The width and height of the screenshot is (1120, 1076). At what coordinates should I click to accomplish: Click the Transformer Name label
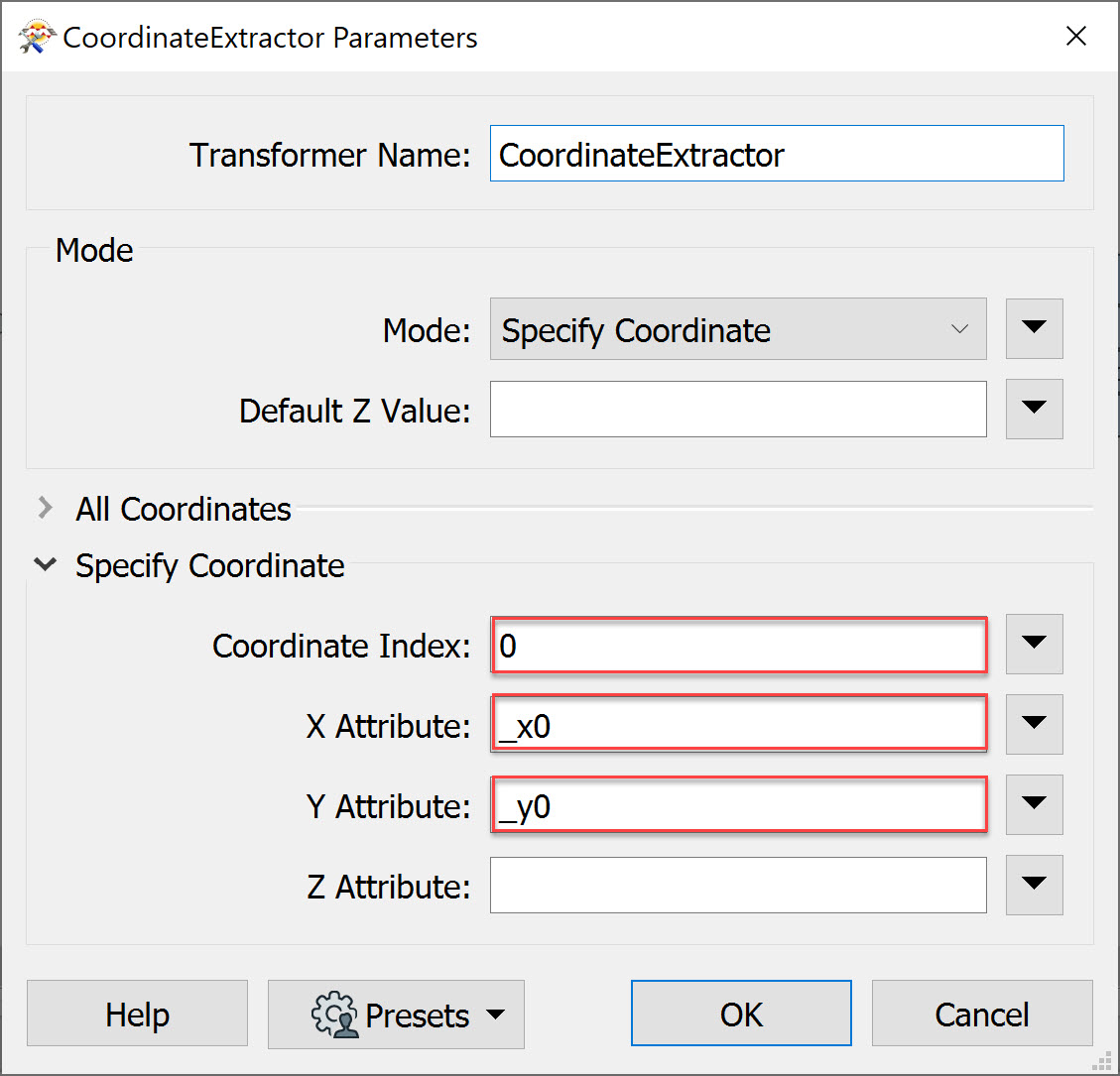(x=329, y=155)
